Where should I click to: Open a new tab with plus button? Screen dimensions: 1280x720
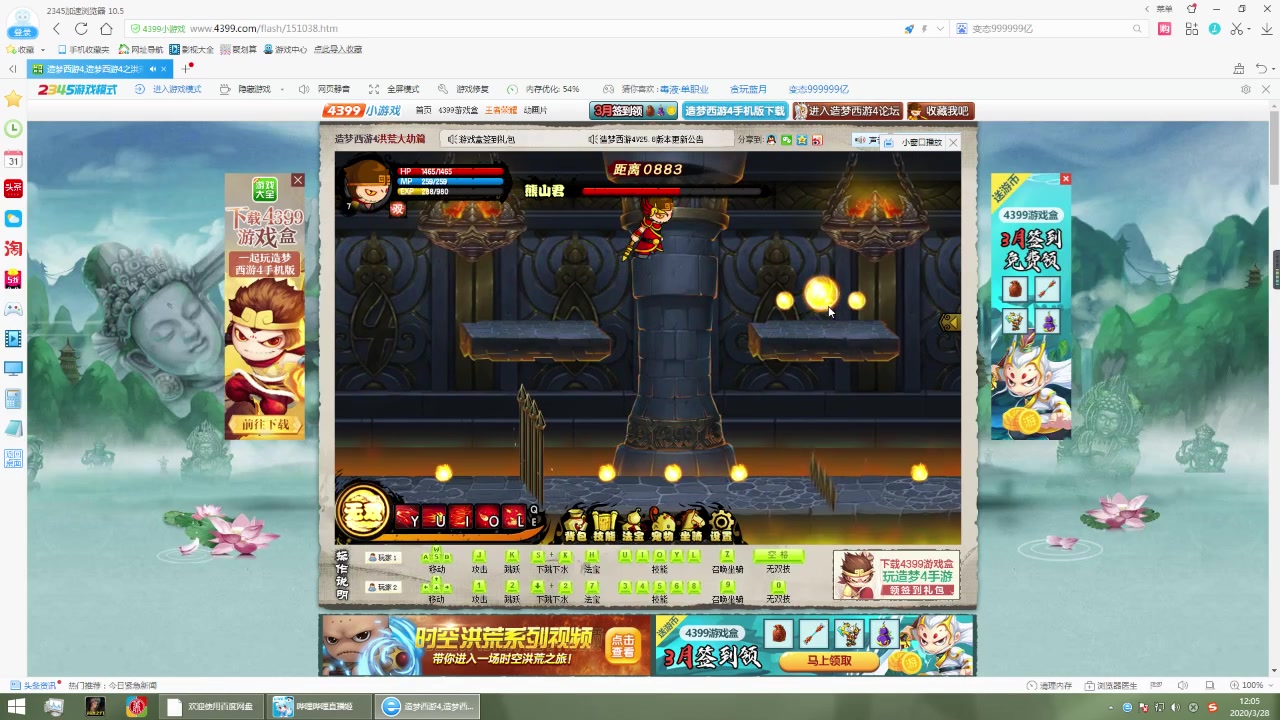[185, 69]
